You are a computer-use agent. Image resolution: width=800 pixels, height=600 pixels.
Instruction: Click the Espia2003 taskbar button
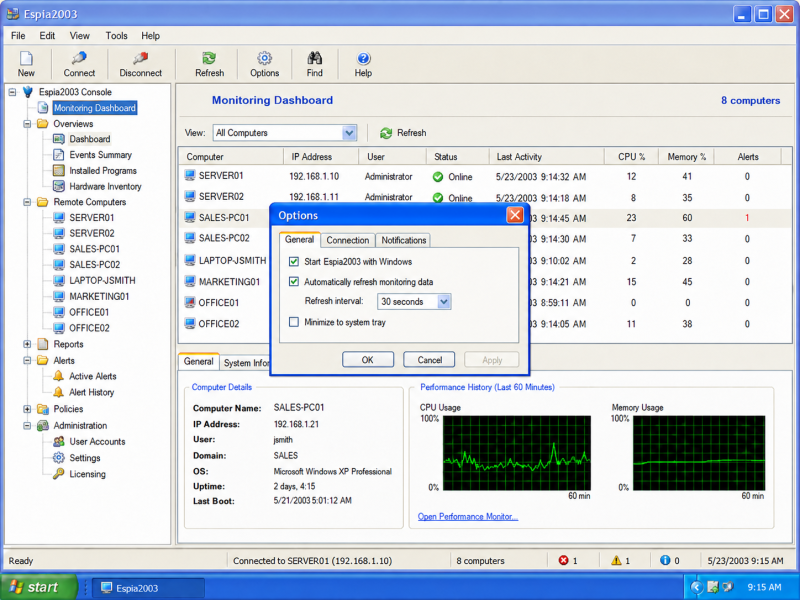149,588
